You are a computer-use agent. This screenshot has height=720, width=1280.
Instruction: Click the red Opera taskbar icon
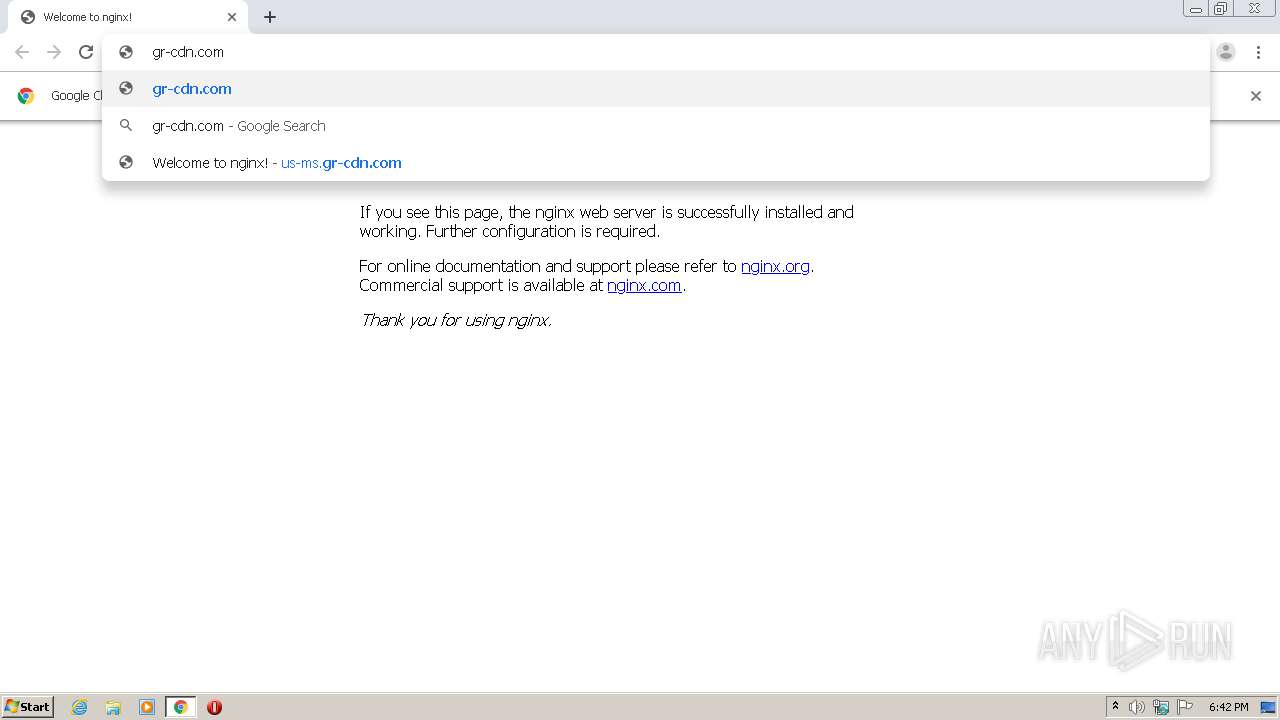(x=214, y=707)
